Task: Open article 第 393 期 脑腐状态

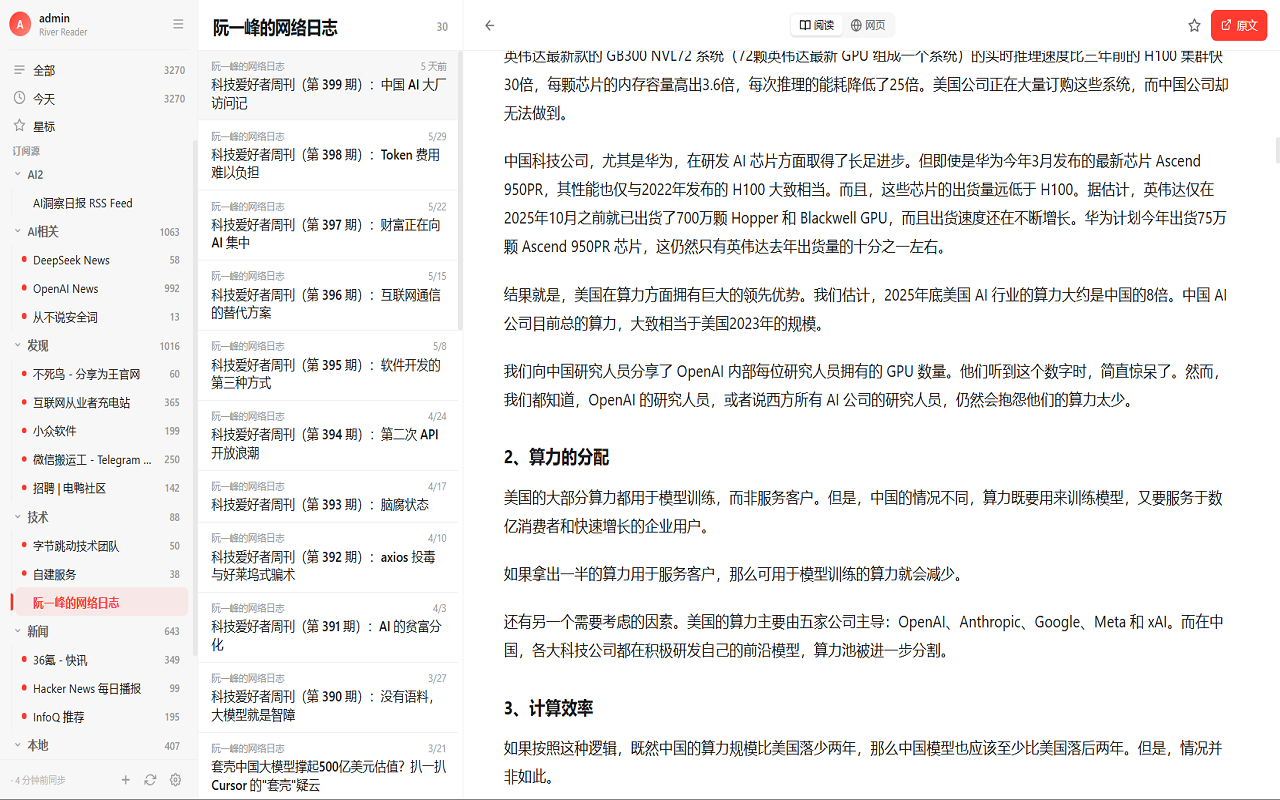Action: pyautogui.click(x=328, y=496)
